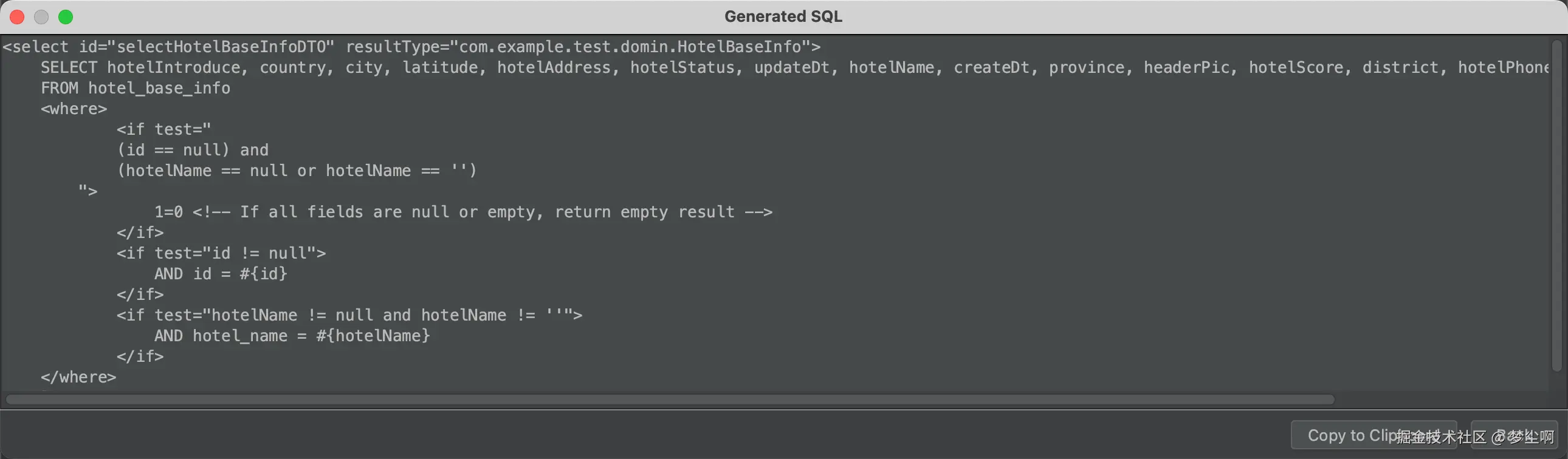Click the if test hotelName != null line
Viewport: 1568px width, 459px height.
point(349,315)
